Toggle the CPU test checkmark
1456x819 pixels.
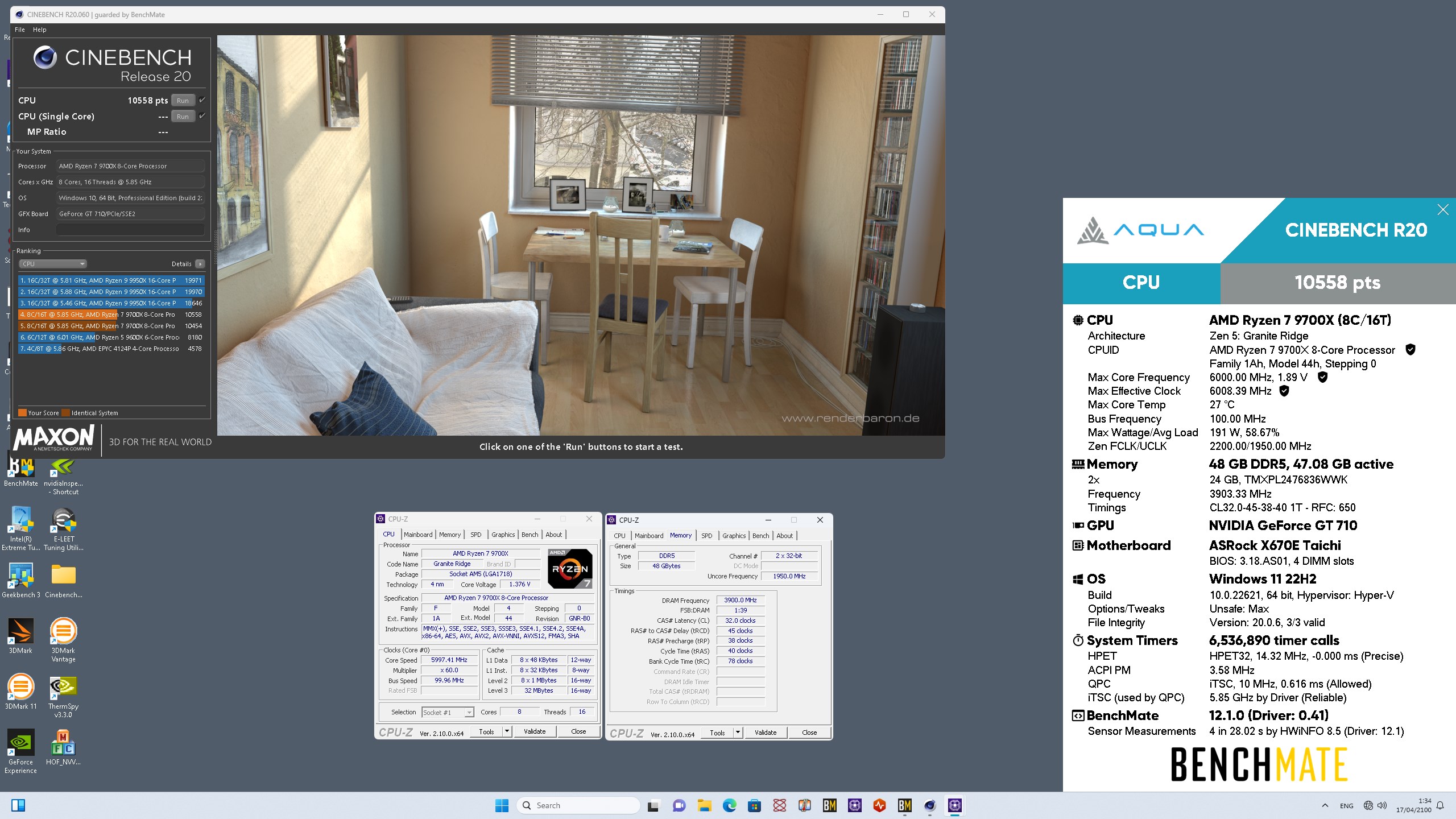point(202,100)
